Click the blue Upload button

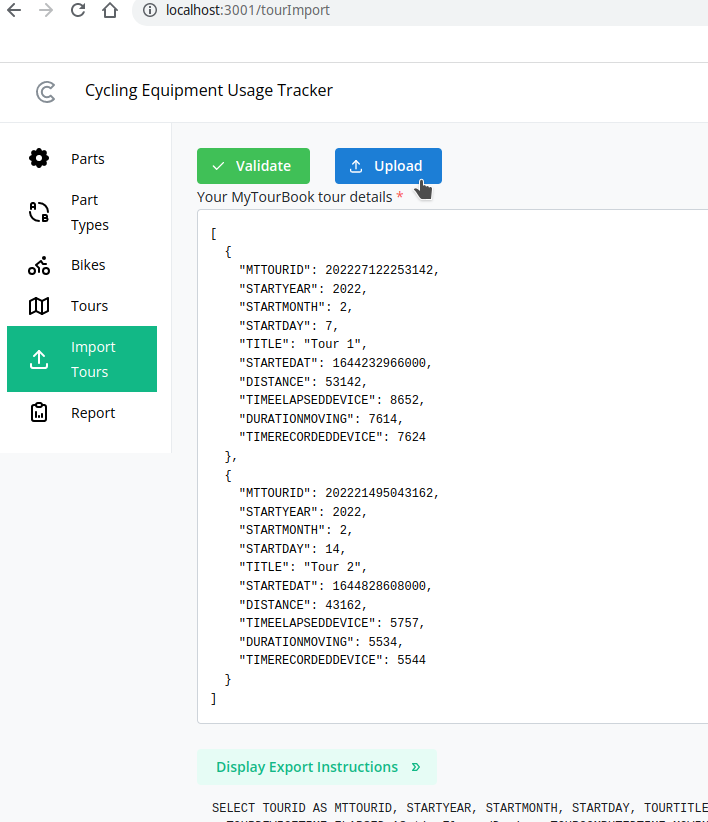coord(388,166)
